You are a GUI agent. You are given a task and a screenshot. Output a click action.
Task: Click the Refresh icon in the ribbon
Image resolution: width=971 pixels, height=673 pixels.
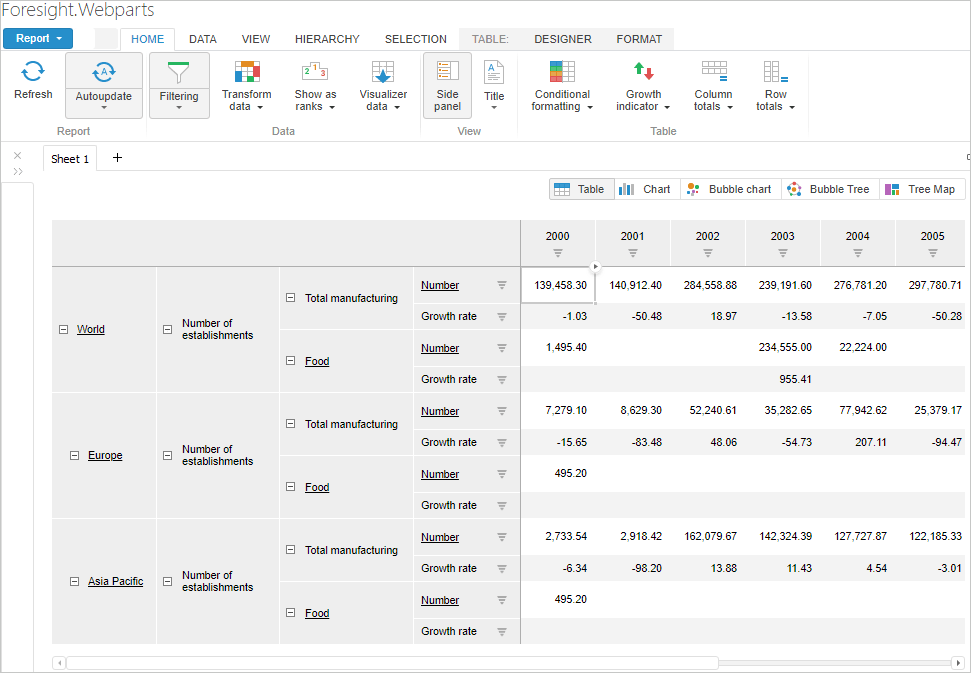[x=33, y=71]
